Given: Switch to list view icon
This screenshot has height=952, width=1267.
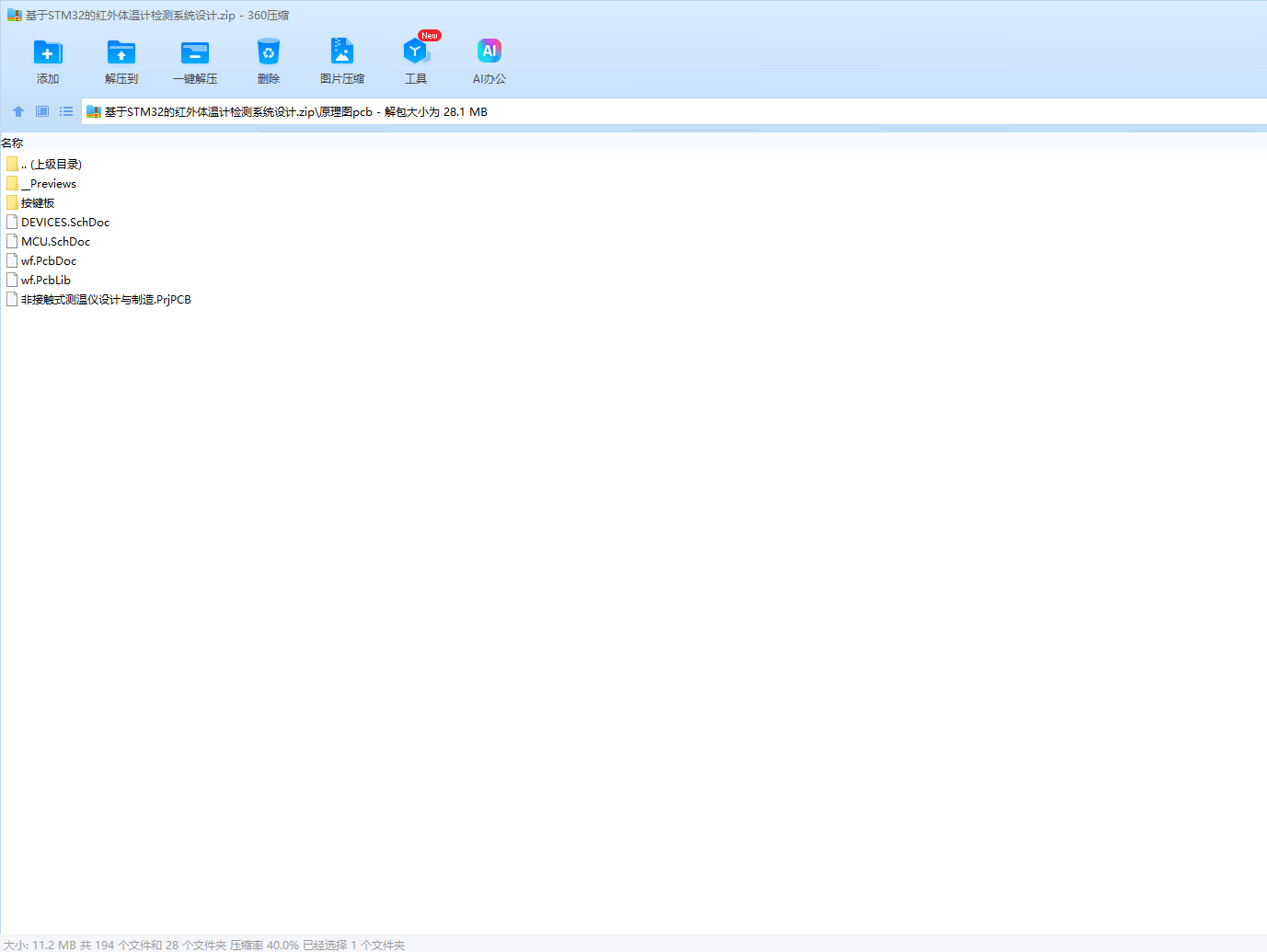Looking at the screenshot, I should [66, 111].
